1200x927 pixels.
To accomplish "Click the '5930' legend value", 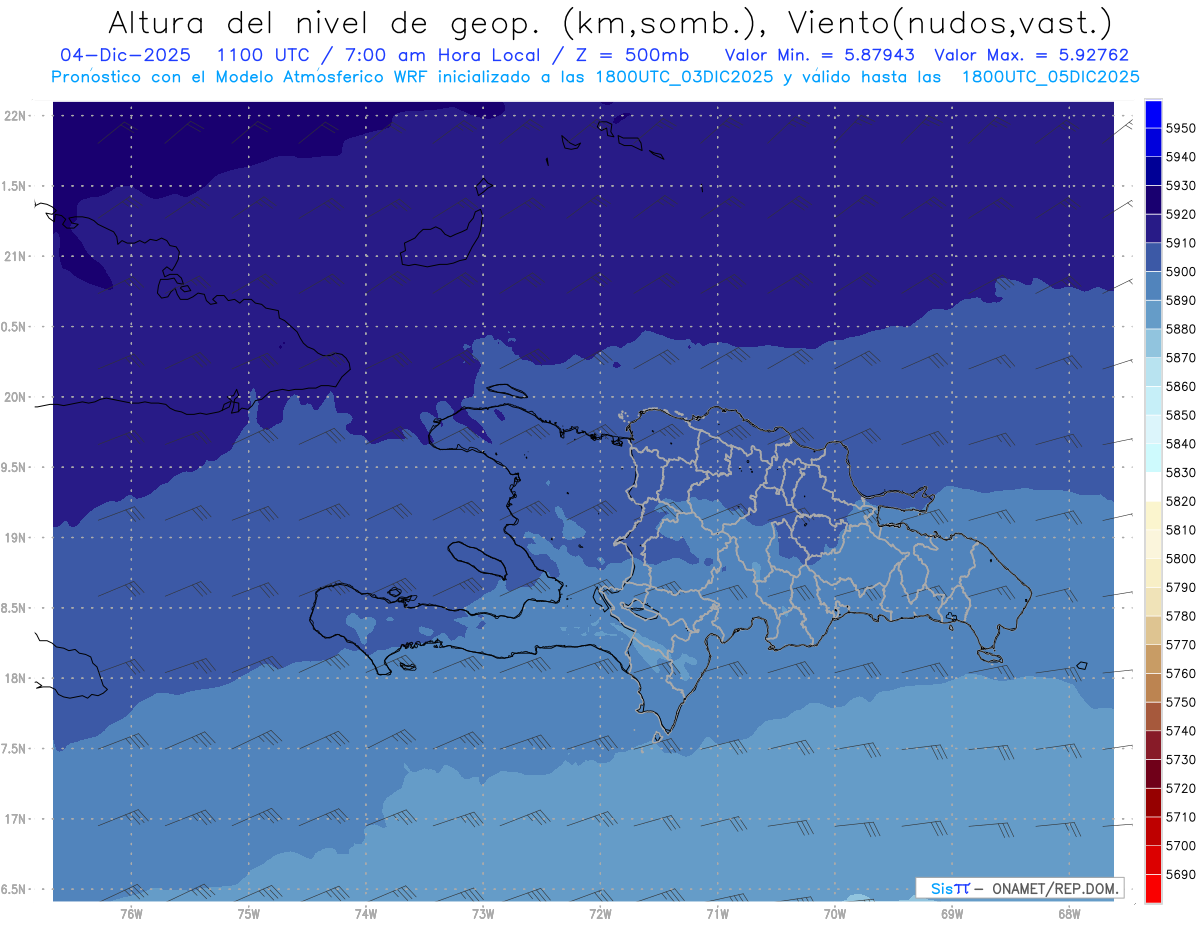I will coord(1181,186).
